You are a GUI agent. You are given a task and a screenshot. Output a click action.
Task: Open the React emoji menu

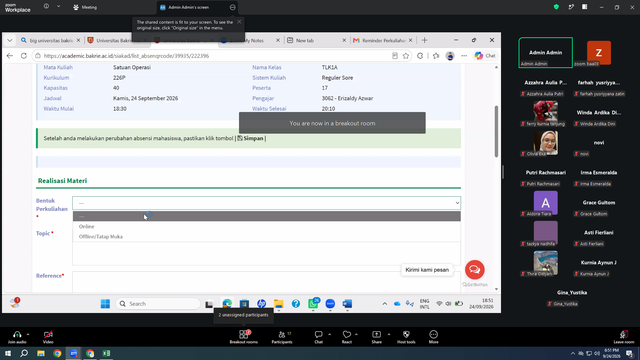click(x=347, y=337)
